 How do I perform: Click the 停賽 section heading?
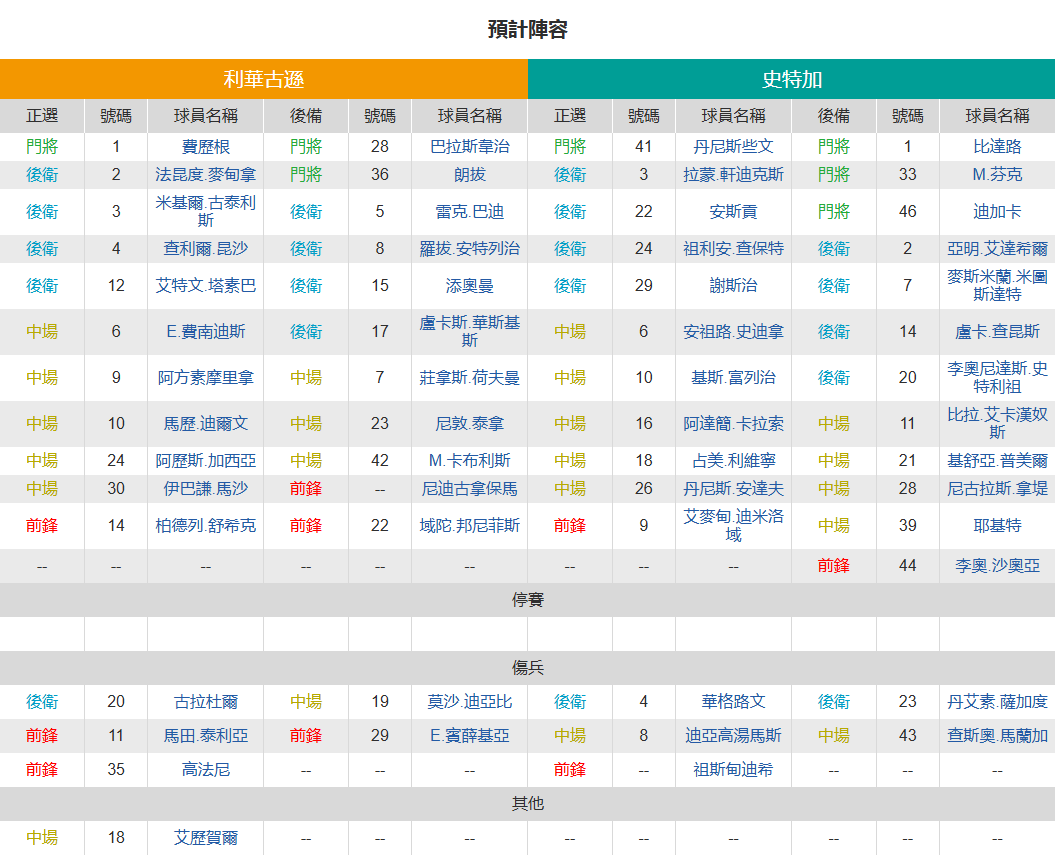pyautogui.click(x=528, y=600)
